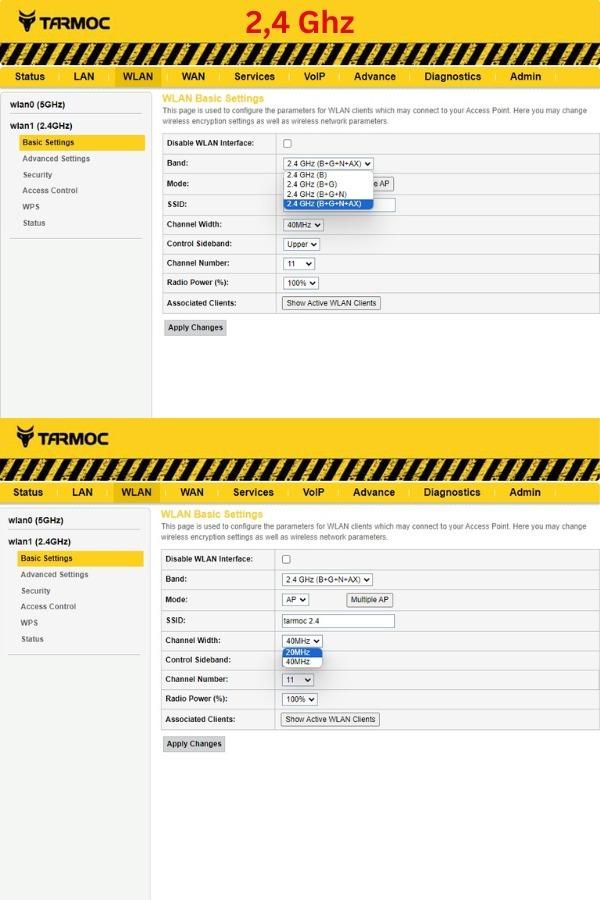Click the Tarmoc logo in the upper screenshot
The image size is (600, 900).
pos(63,22)
